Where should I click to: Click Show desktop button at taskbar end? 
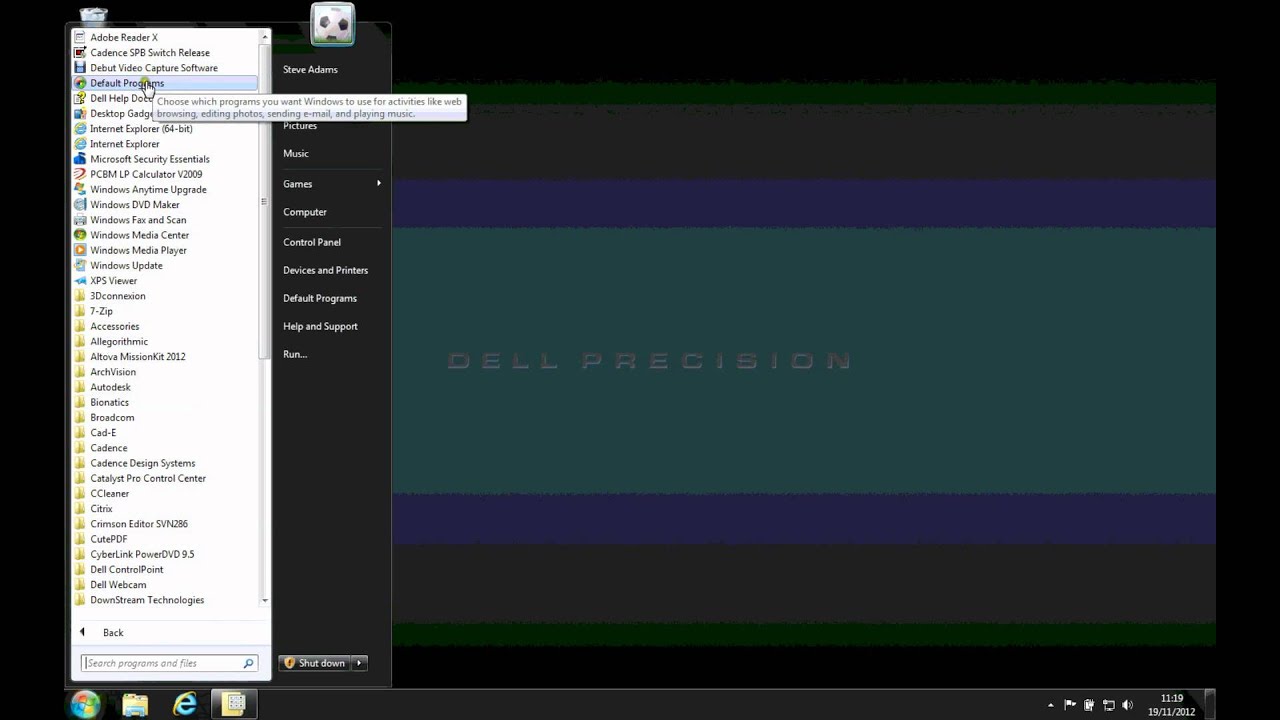point(1210,705)
